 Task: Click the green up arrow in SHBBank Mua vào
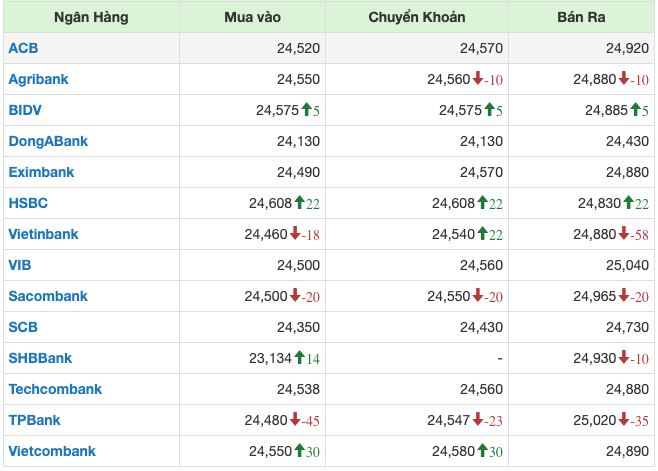(299, 358)
